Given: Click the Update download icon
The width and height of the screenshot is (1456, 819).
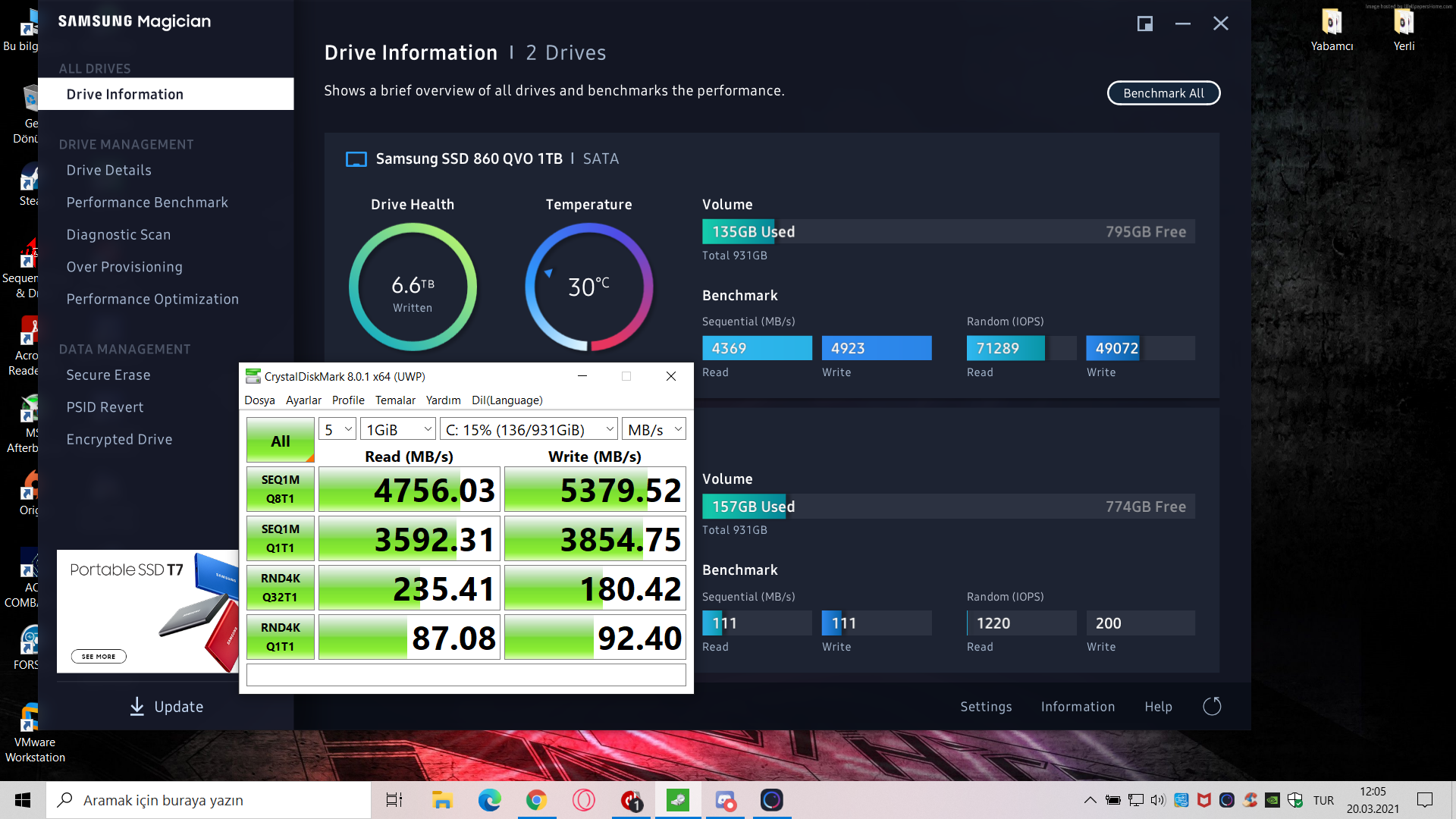Looking at the screenshot, I should (136, 706).
